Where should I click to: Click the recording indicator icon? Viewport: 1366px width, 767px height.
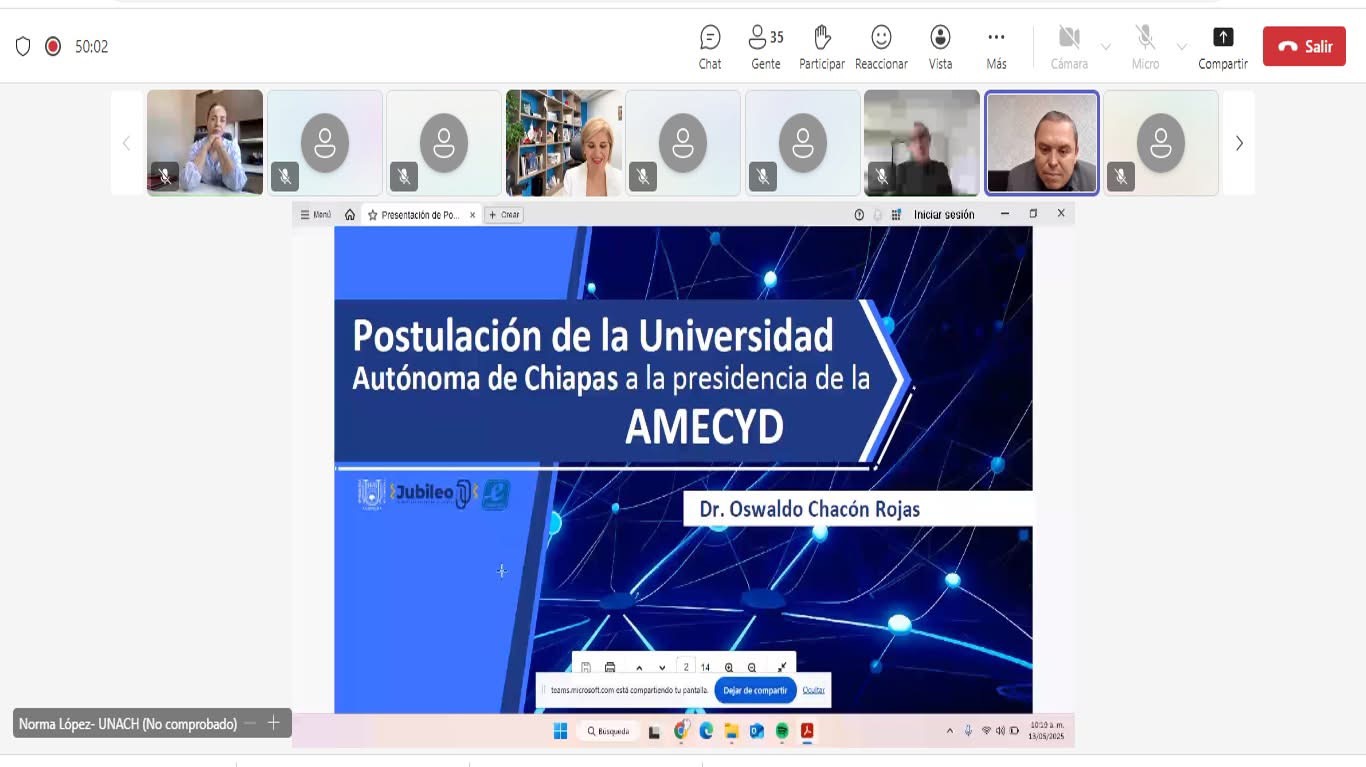(53, 46)
